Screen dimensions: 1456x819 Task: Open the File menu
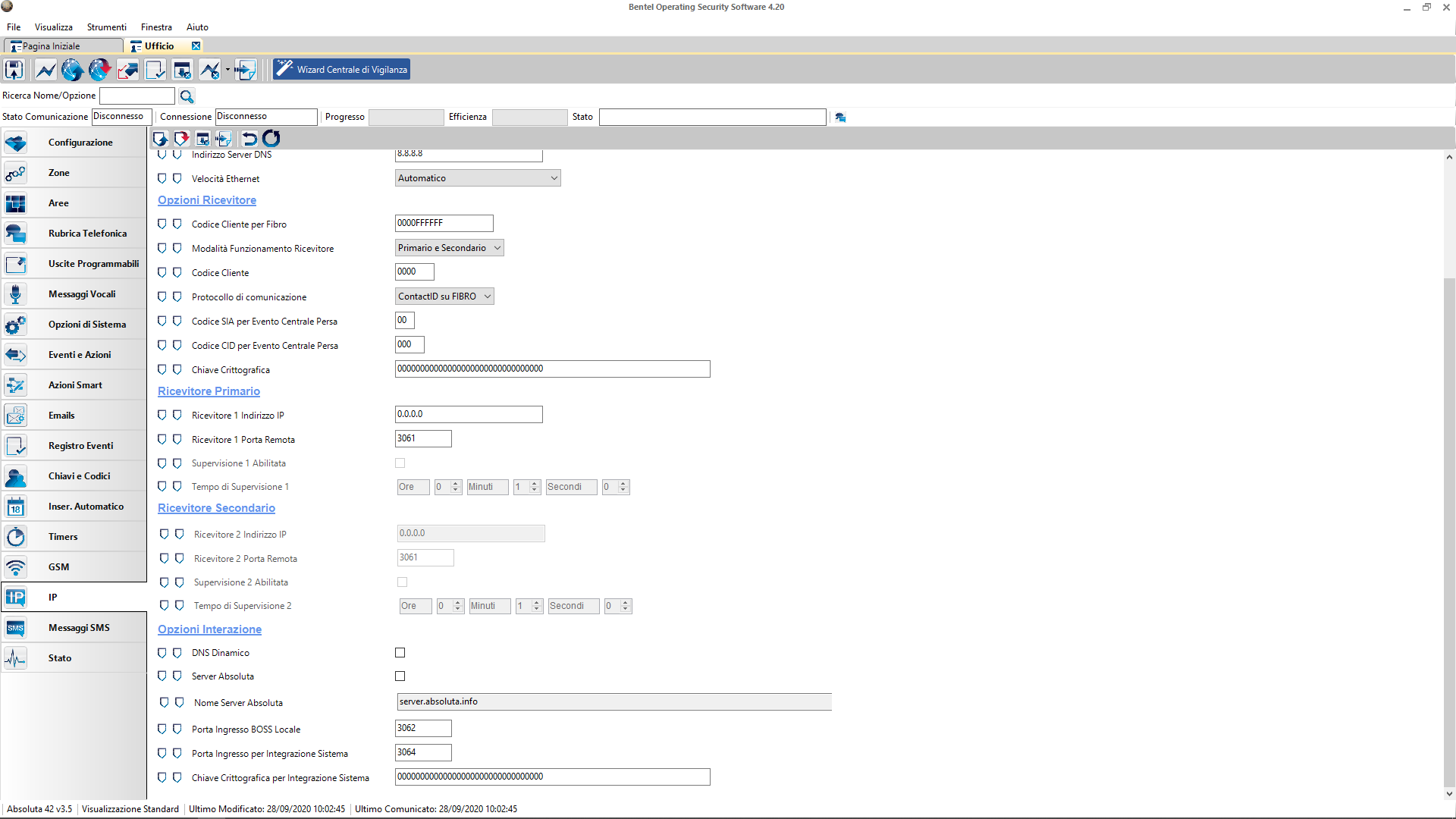click(14, 27)
